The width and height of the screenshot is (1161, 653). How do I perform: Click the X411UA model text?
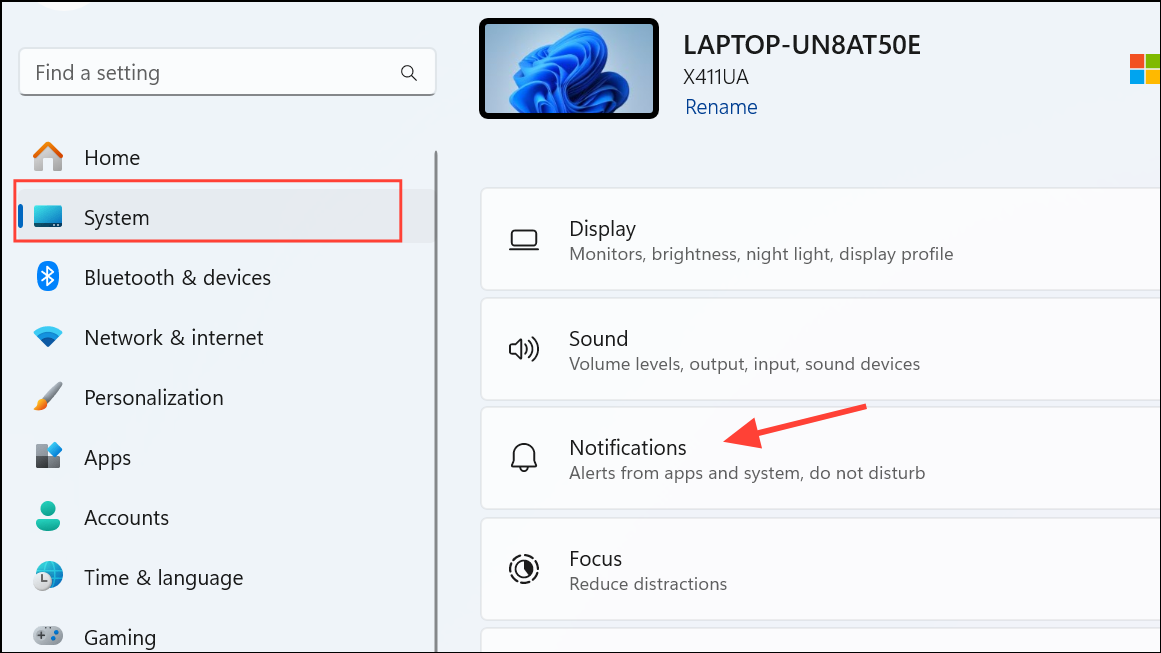coord(716,77)
